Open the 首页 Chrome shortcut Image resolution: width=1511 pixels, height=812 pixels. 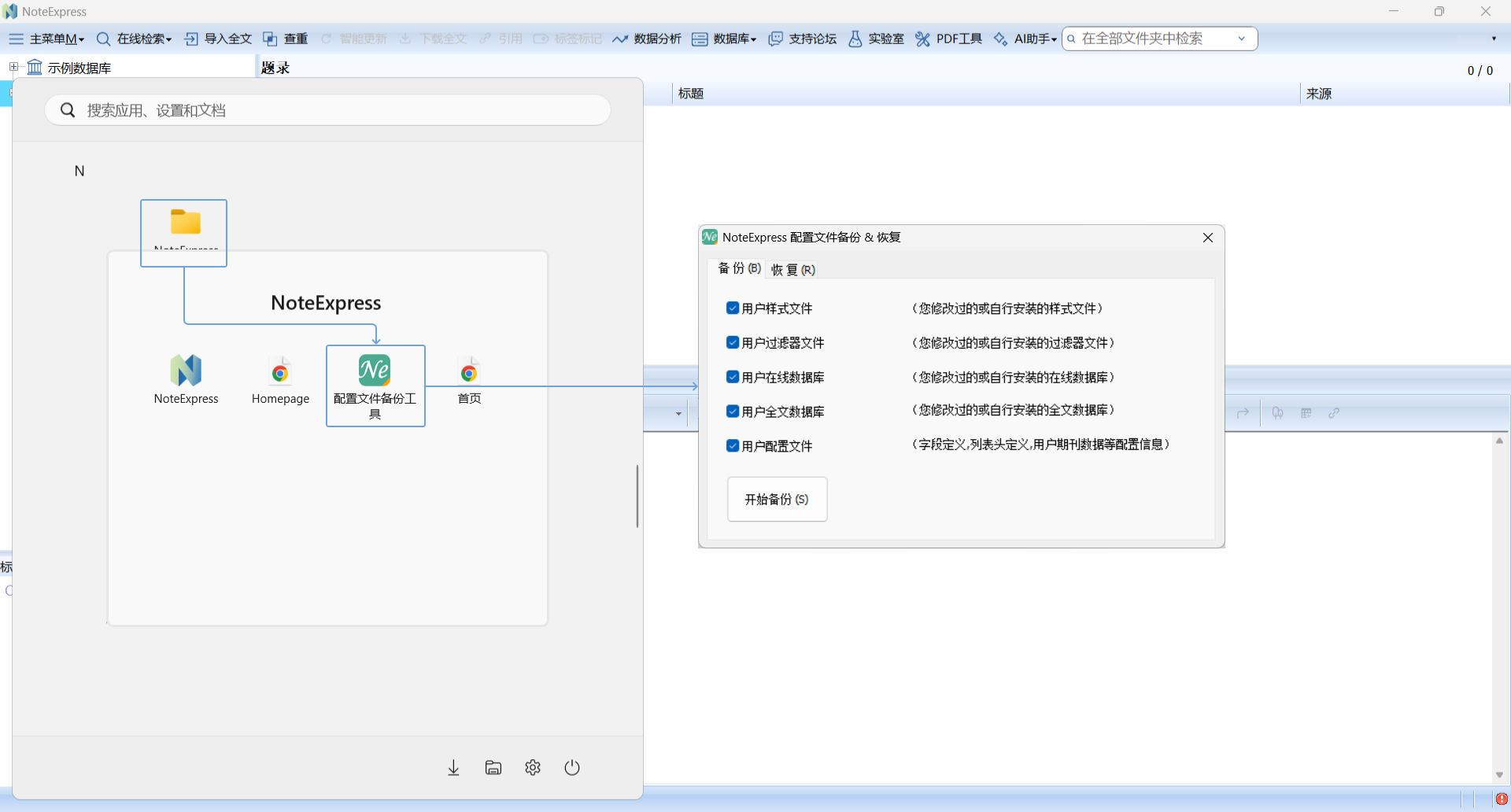coord(470,381)
